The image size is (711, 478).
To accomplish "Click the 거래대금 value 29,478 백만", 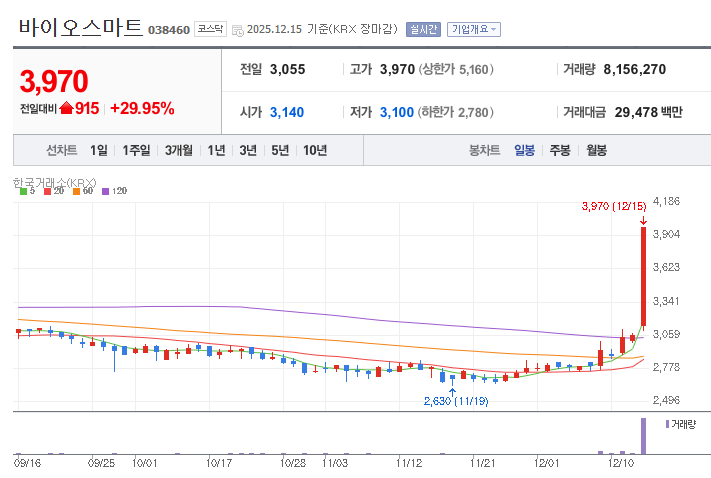I will tap(648, 112).
